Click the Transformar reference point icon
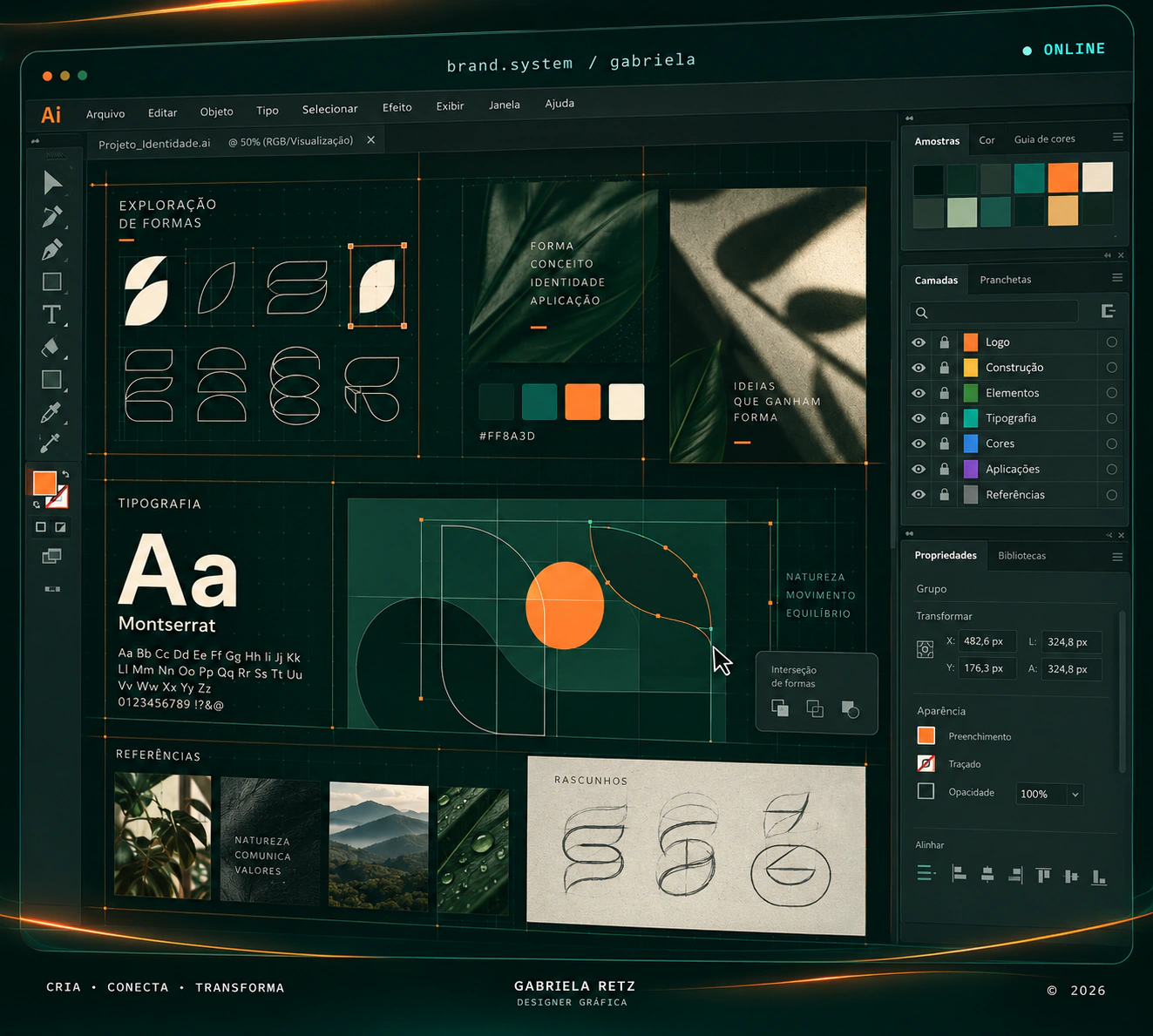The image size is (1153, 1036). point(926,649)
